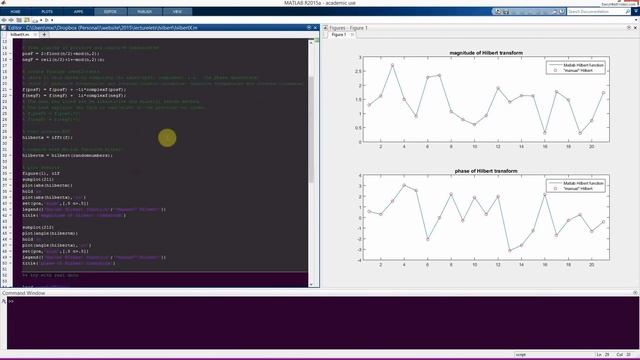The image size is (640, 360).
Task: Click the line 'plot(abs(hilbertm))'
Action: [x=47, y=185]
